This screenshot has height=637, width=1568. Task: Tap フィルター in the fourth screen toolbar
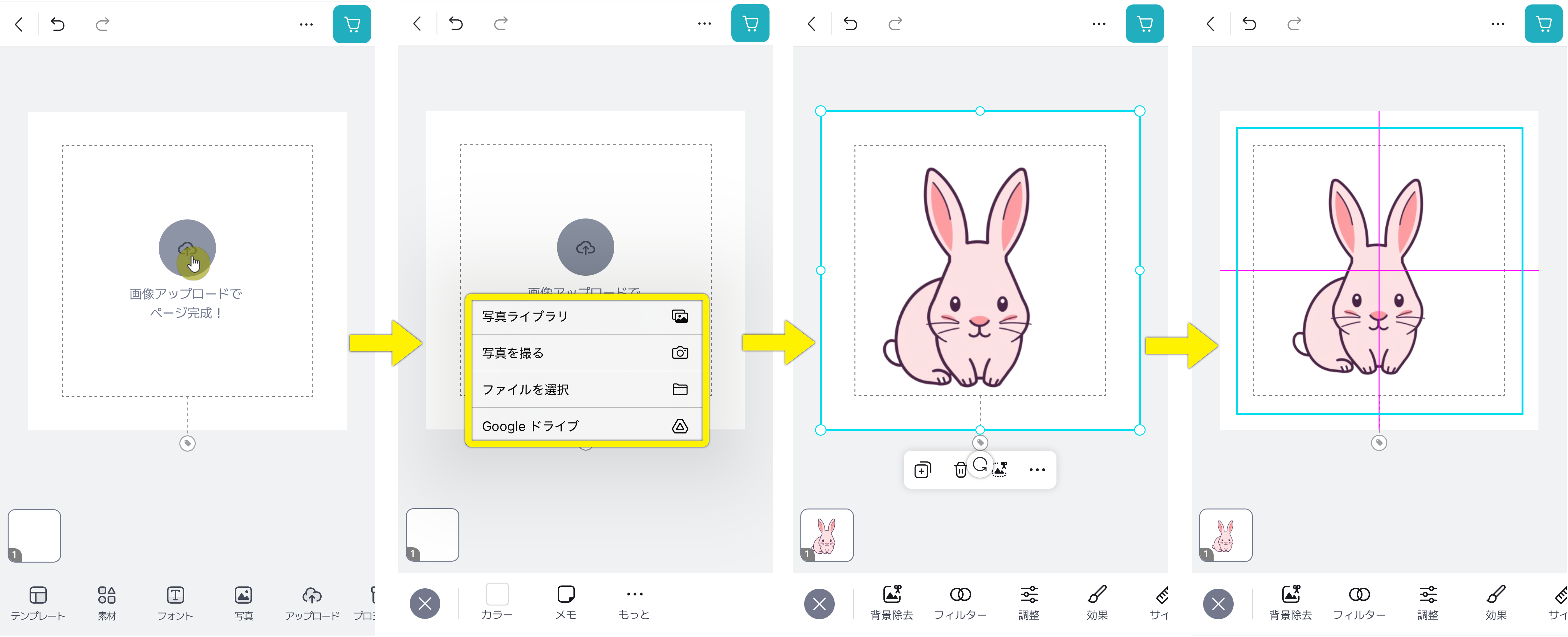tap(1359, 602)
